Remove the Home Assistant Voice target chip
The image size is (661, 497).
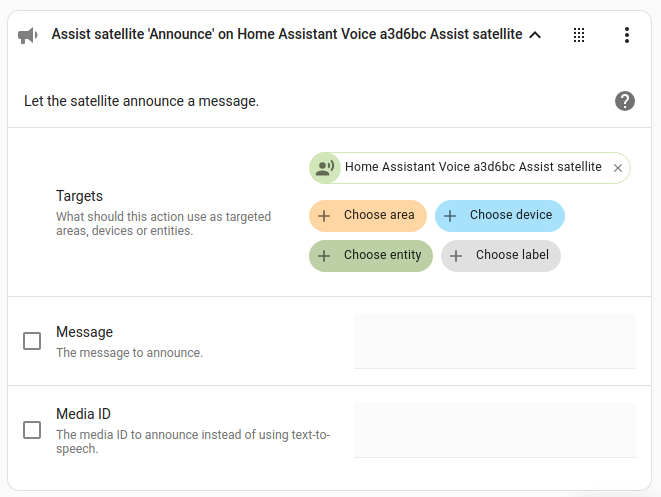618,168
